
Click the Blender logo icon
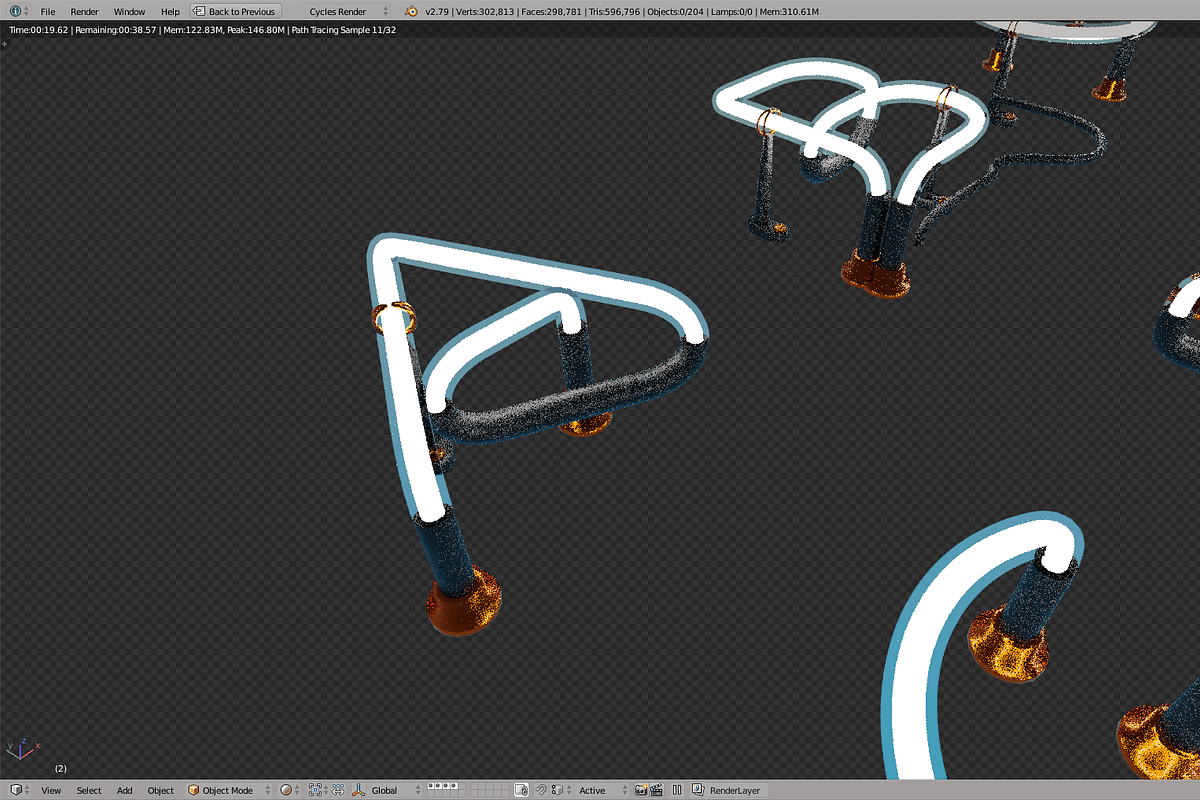click(x=412, y=11)
